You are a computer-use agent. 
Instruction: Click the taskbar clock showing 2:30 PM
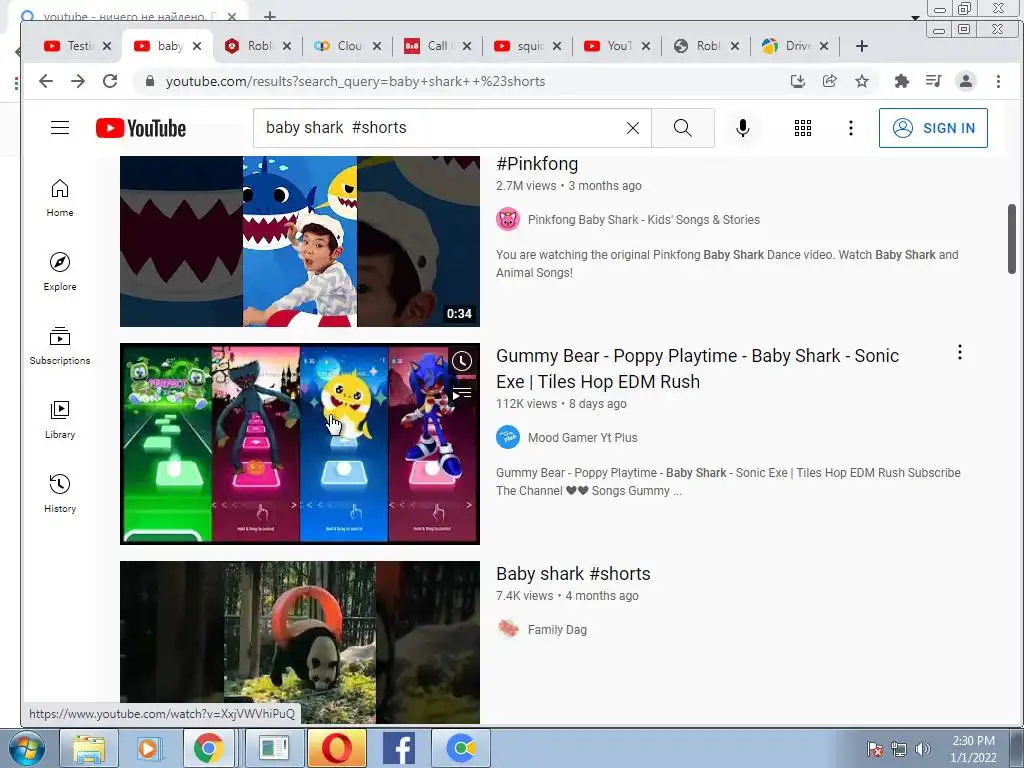tap(973, 749)
